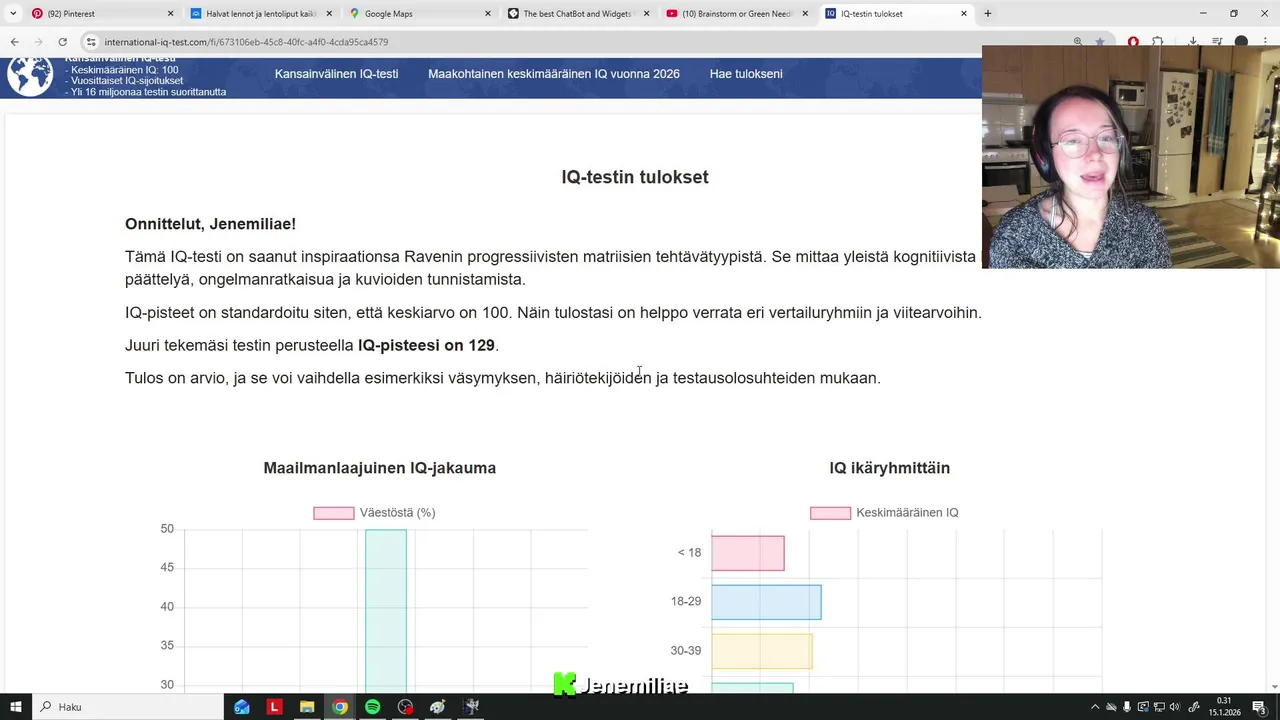The width and height of the screenshot is (1280, 720).
Task: Switch to the Halvat lennot ja lentoliput tab
Action: [260, 14]
